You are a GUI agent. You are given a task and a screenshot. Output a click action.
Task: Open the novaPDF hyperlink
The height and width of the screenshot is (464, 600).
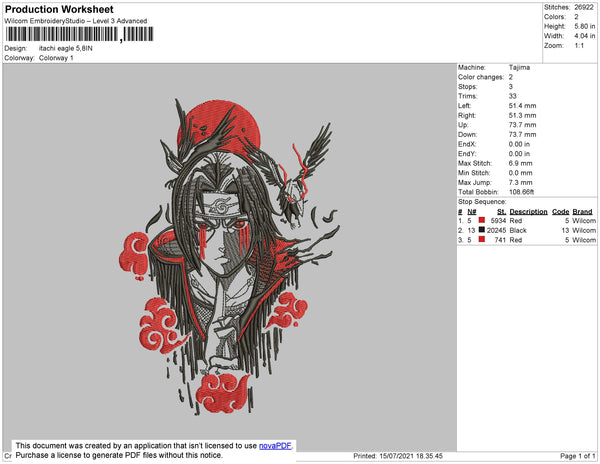275,446
